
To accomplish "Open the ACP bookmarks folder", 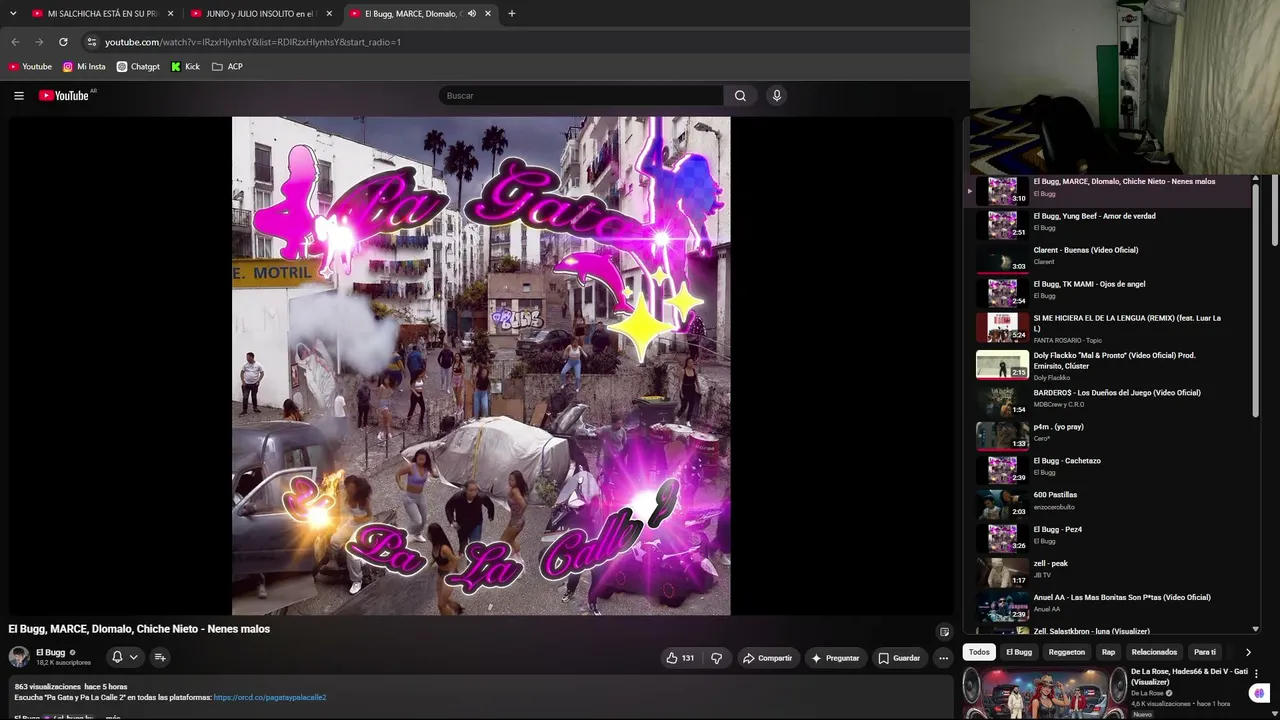I will 227,67.
